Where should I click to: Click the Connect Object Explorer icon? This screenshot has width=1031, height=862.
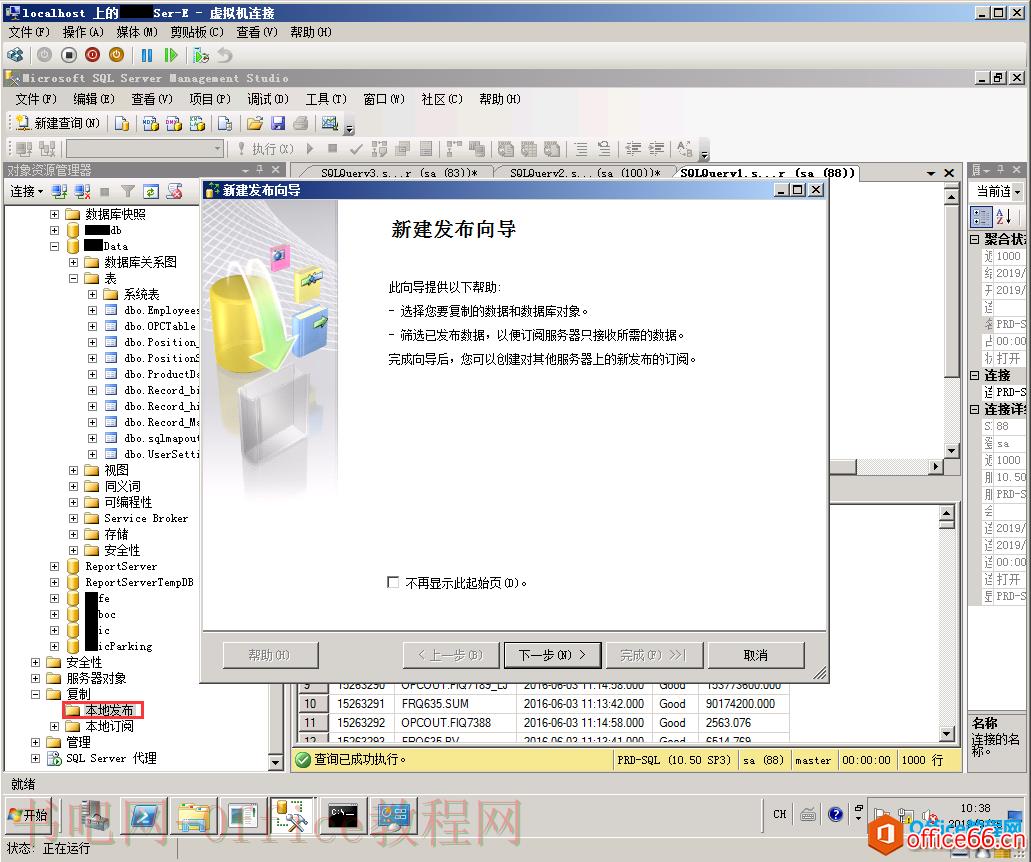60,191
